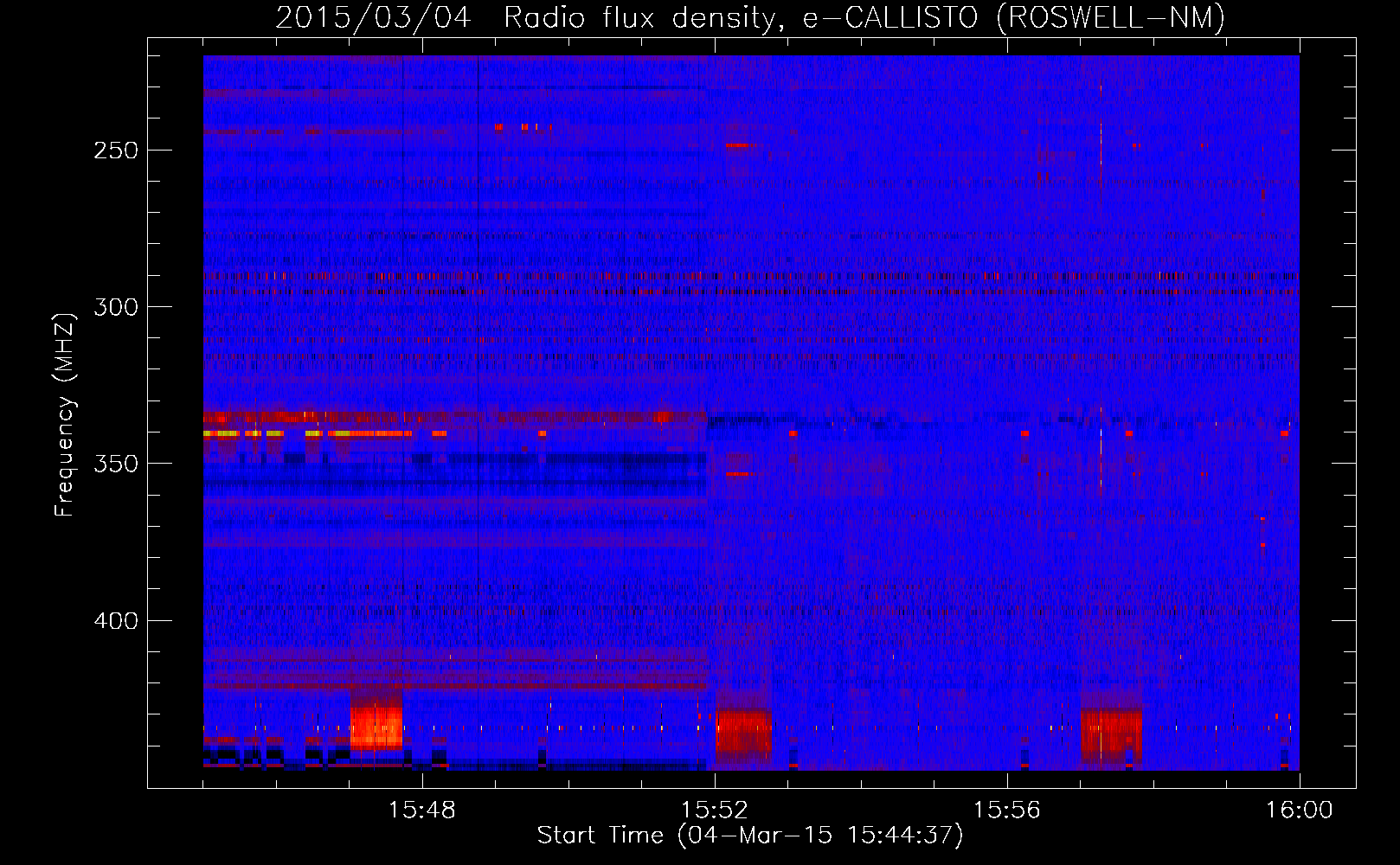Click the 'Start Time (04-Mar-15 15:44:37)' axis label

[749, 836]
